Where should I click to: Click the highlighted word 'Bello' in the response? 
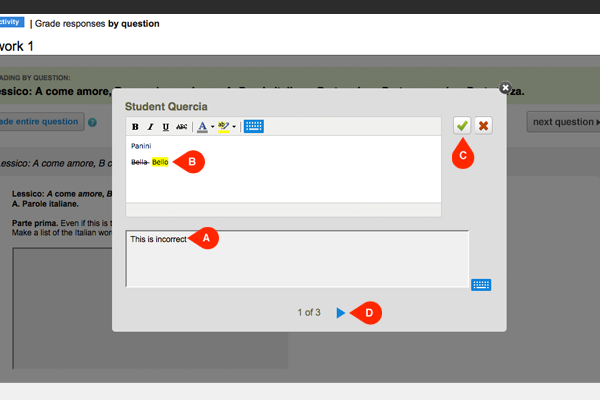point(160,162)
